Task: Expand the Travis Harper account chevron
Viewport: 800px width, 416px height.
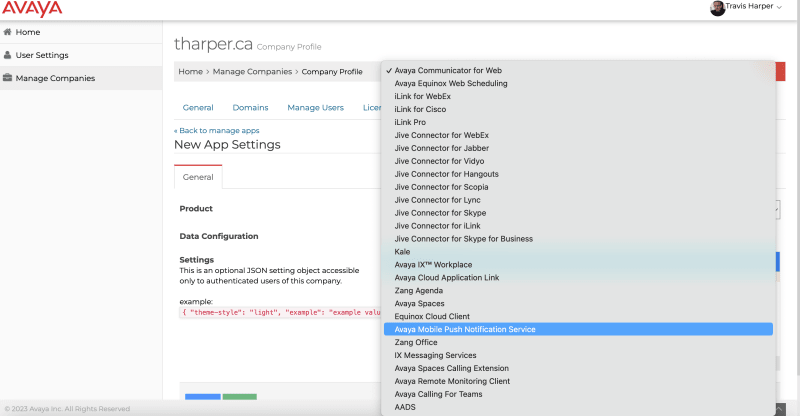Action: (779, 7)
